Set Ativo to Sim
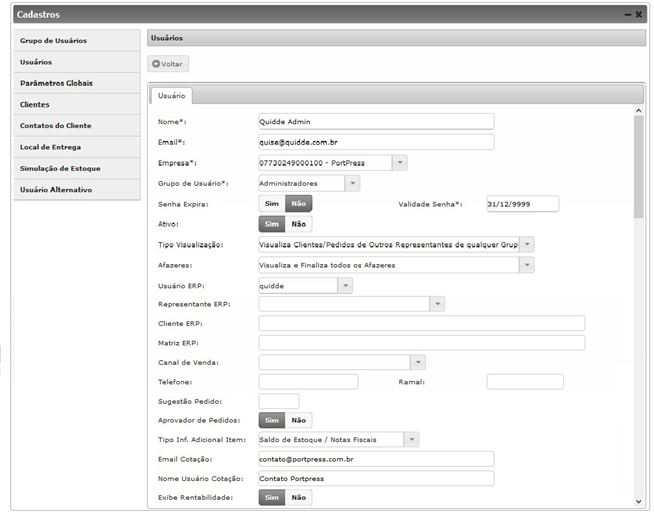This screenshot has width=654, height=513. [x=272, y=224]
